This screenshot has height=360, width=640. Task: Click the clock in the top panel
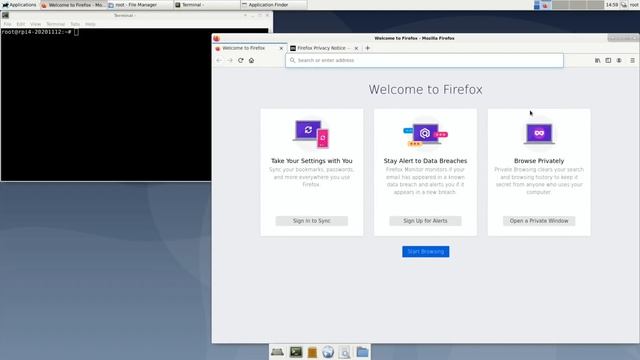click(611, 5)
